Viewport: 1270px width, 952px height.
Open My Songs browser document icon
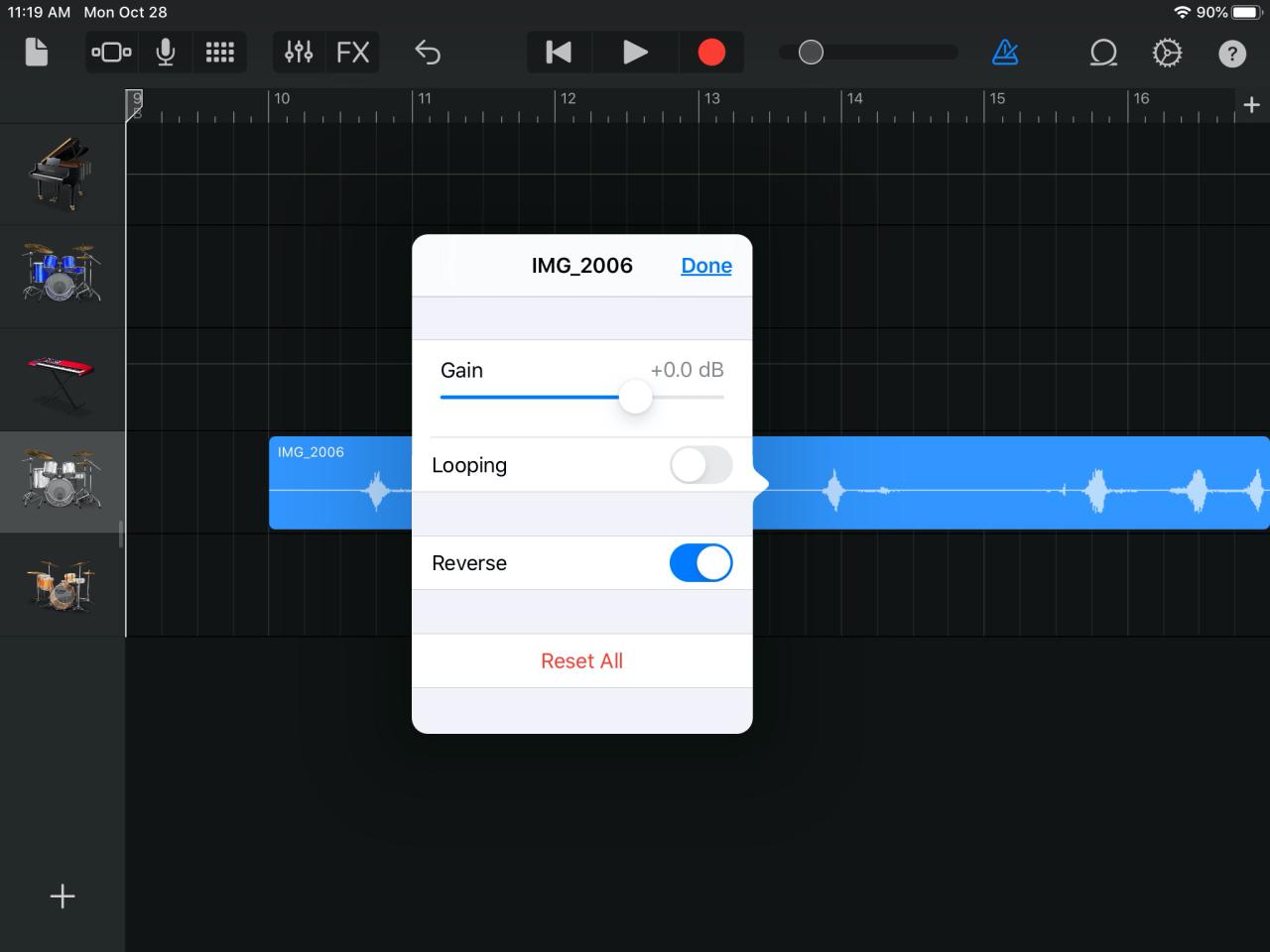click(36, 52)
